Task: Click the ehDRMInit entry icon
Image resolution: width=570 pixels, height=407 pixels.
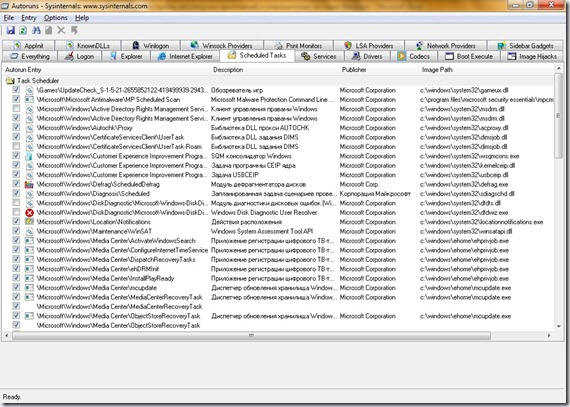Action: pyautogui.click(x=29, y=269)
